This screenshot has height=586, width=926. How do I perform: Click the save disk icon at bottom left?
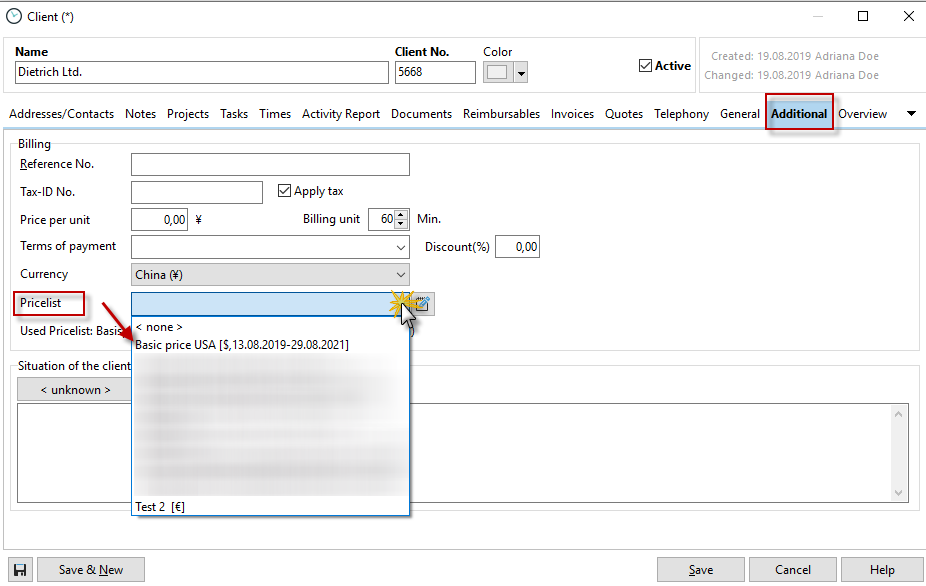click(20, 570)
